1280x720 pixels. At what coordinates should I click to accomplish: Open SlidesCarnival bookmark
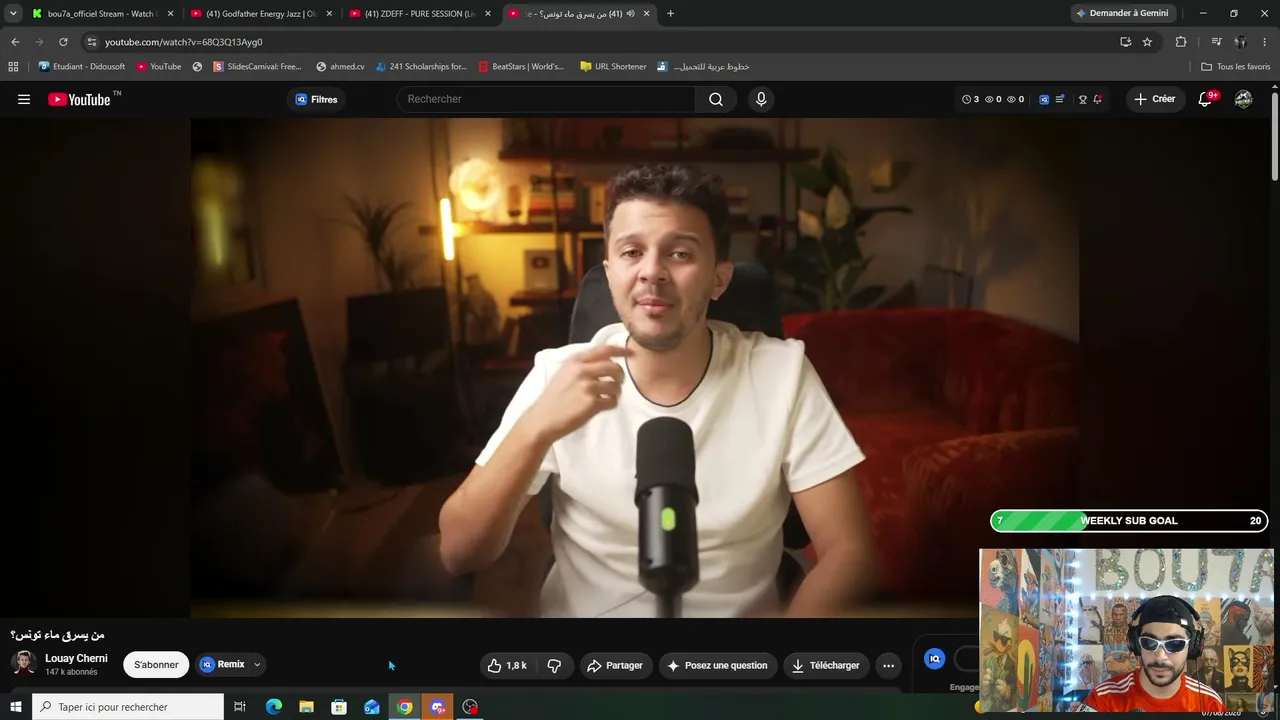pyautogui.click(x=257, y=67)
